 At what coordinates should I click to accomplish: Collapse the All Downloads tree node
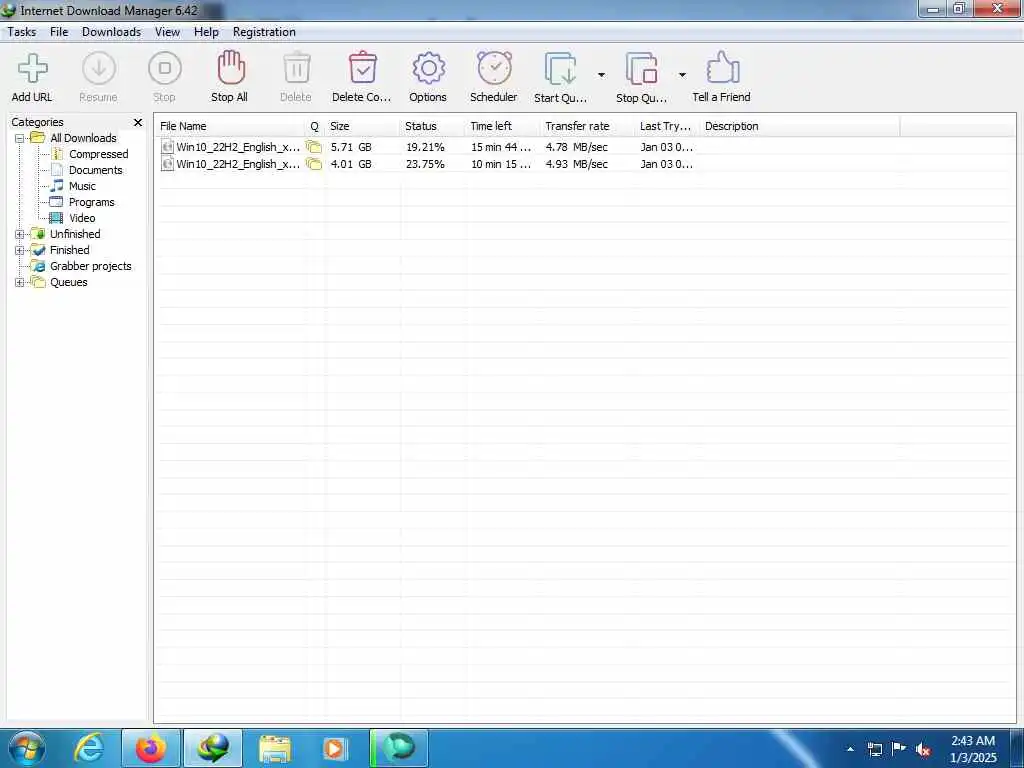[x=20, y=138]
